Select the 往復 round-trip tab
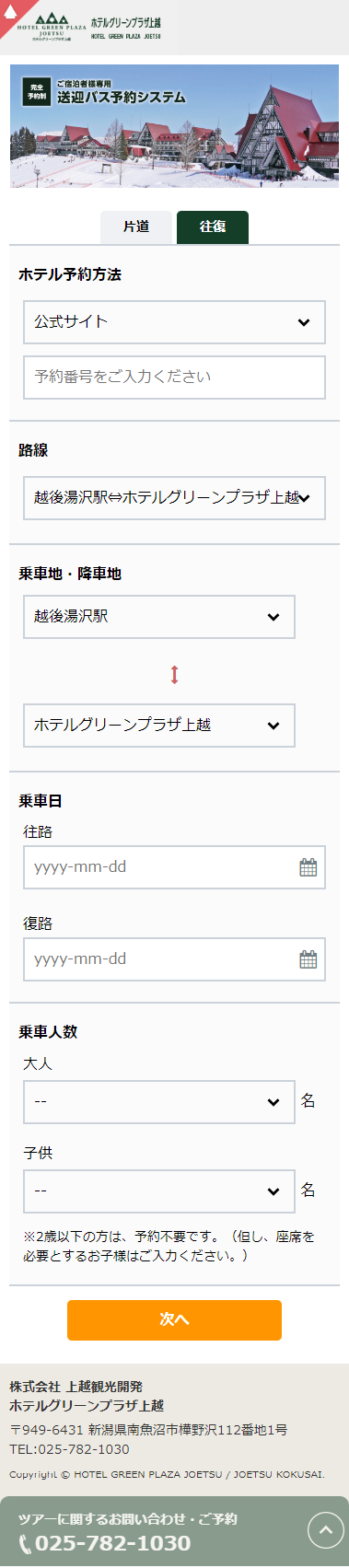This screenshot has height=1568, width=349. [x=213, y=226]
